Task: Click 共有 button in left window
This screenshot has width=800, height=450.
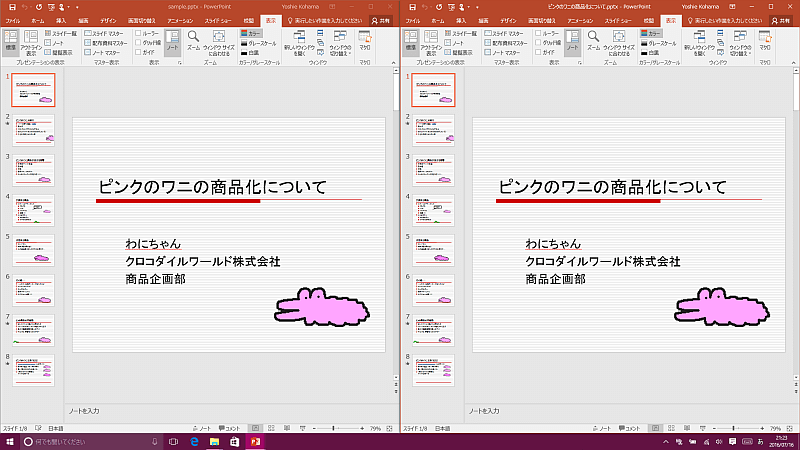Action: 381,21
